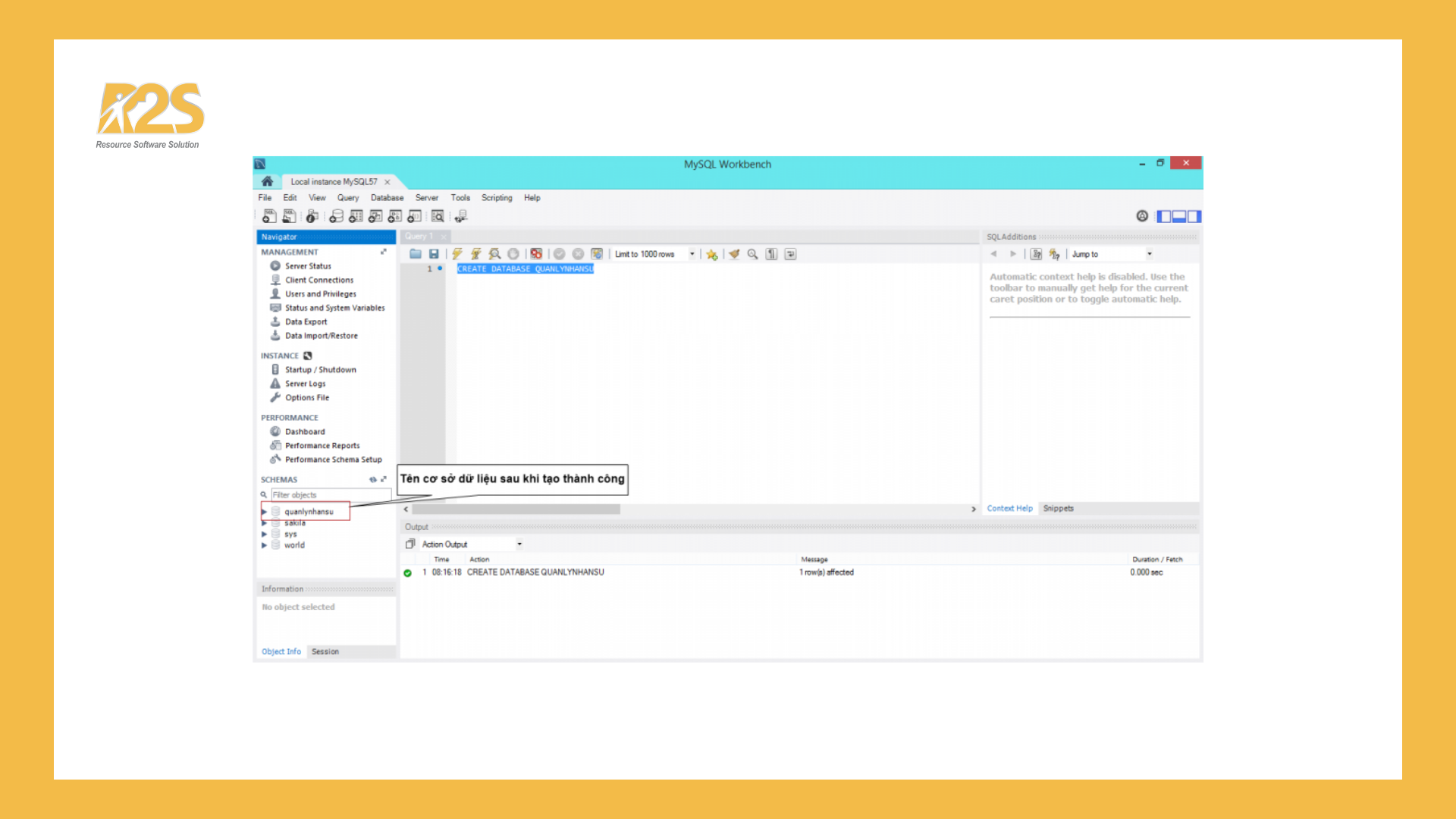Switch to the Snippets tab
The width and height of the screenshot is (1456, 819).
[1058, 508]
